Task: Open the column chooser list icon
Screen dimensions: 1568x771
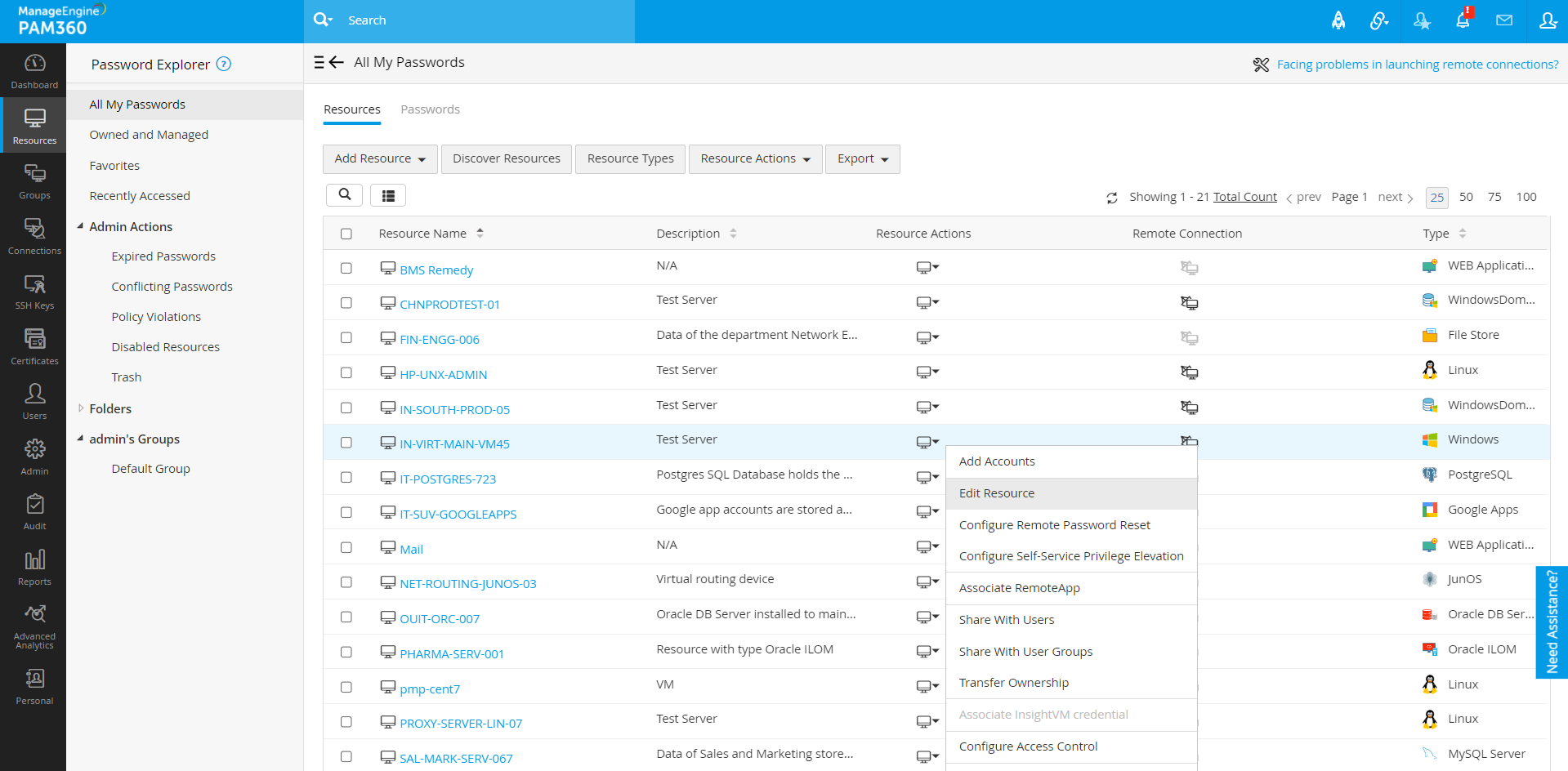Action: (388, 195)
